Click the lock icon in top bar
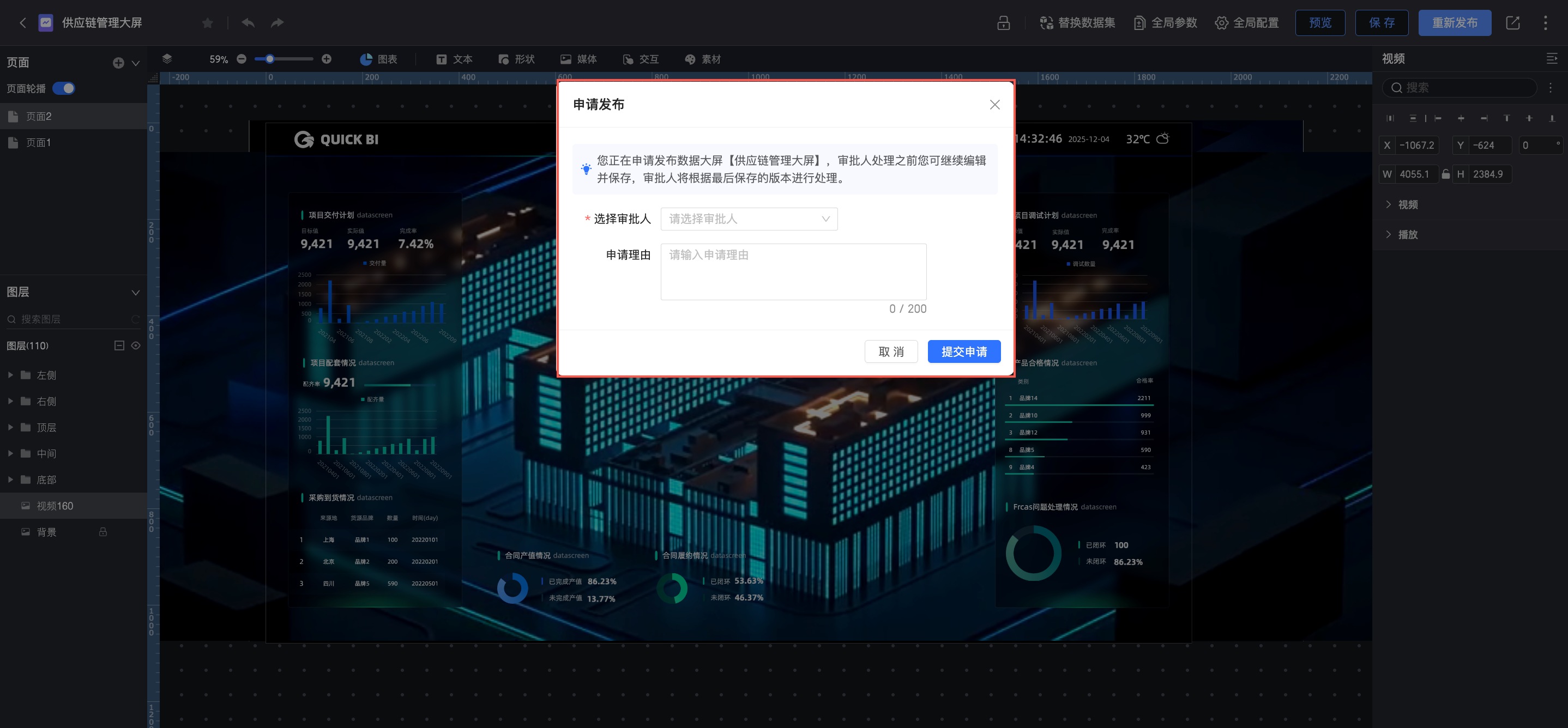1568x728 pixels. click(1003, 23)
